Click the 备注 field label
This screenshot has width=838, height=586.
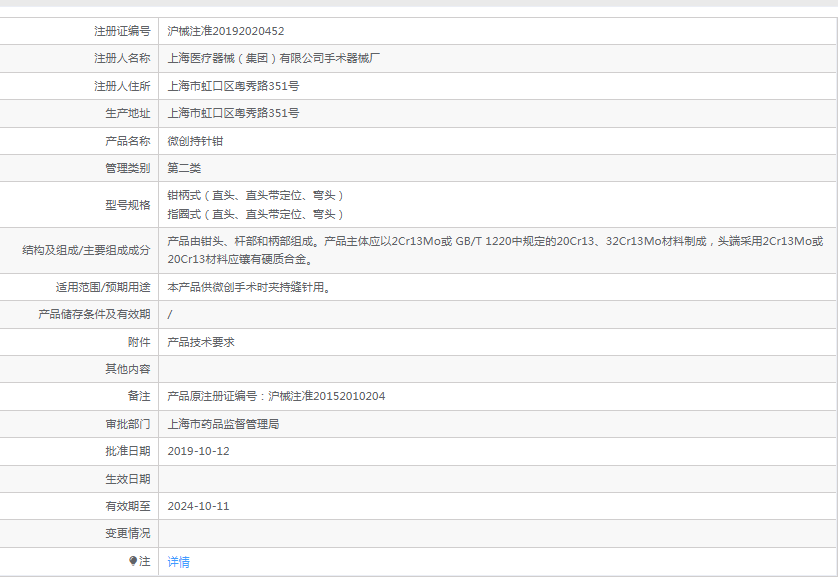tap(139, 396)
